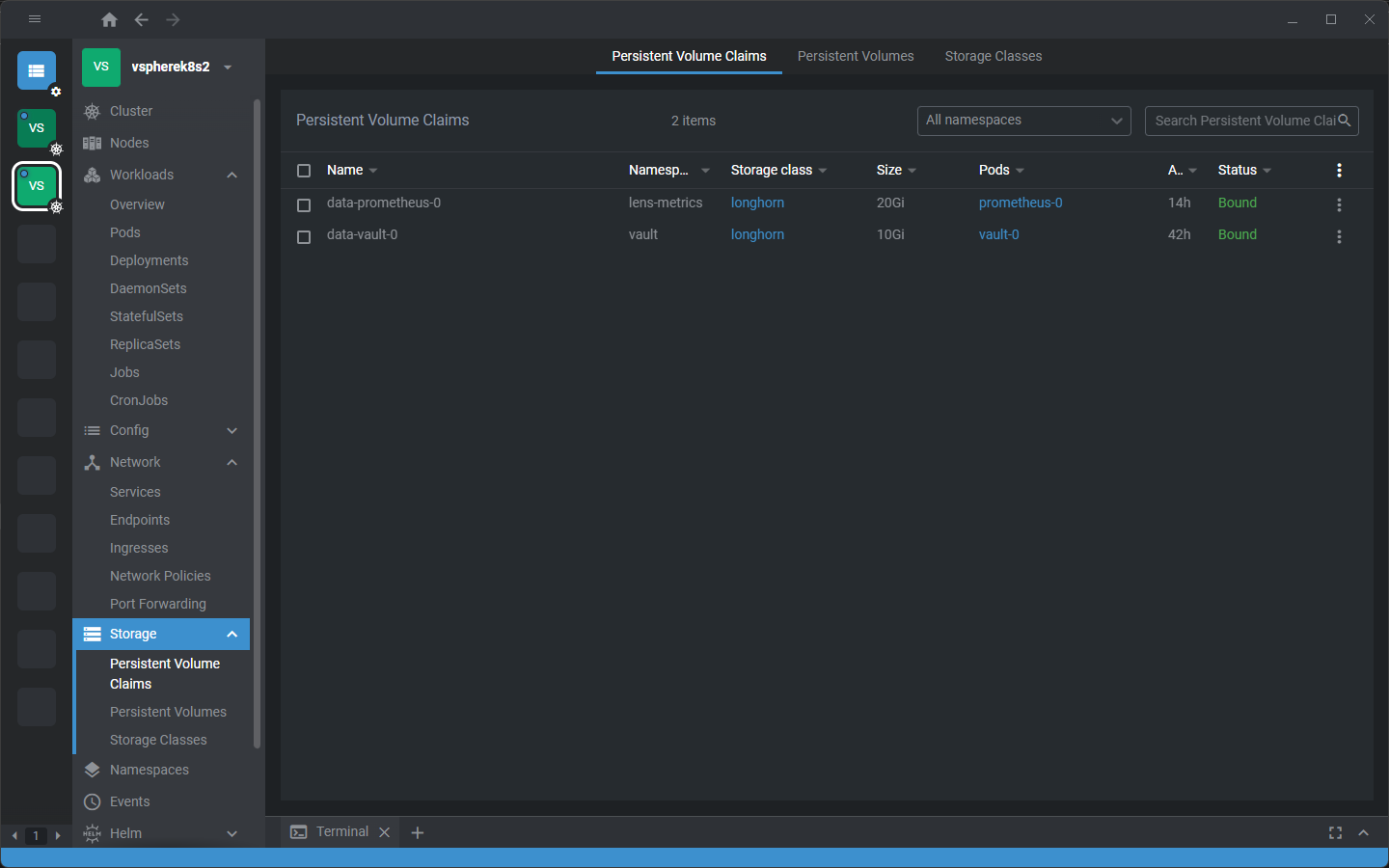1389x868 pixels.
Task: Click the Helm icon in the sidebar
Action: (92, 832)
